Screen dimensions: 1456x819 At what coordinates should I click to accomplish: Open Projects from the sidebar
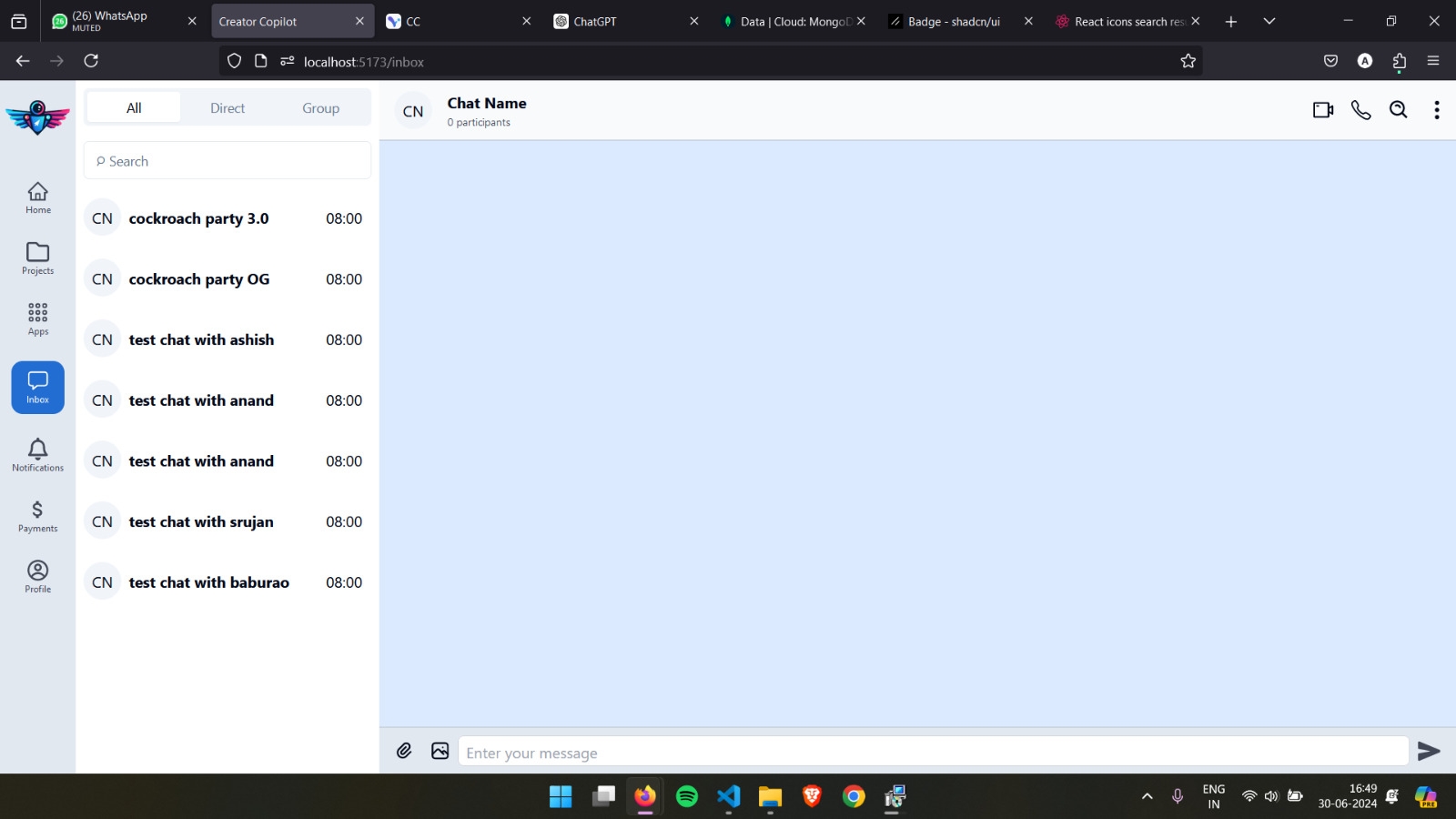(38, 258)
